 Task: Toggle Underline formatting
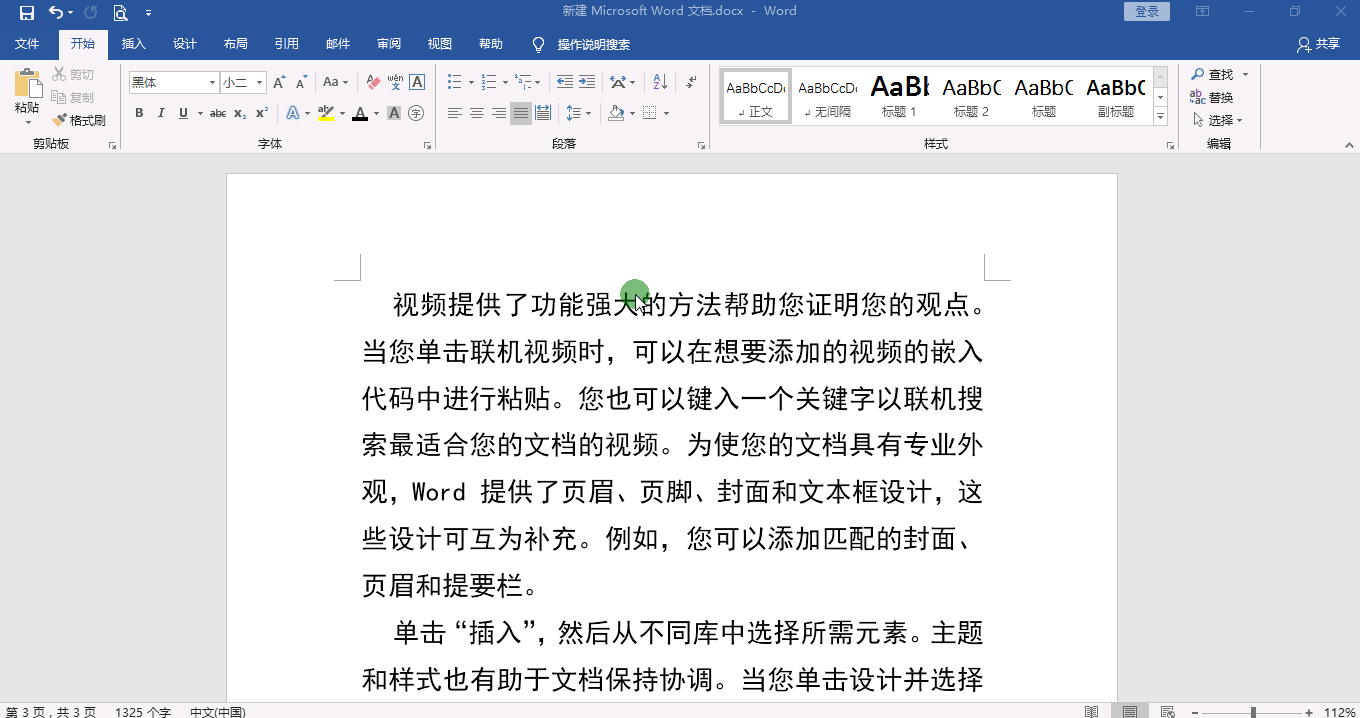point(183,114)
